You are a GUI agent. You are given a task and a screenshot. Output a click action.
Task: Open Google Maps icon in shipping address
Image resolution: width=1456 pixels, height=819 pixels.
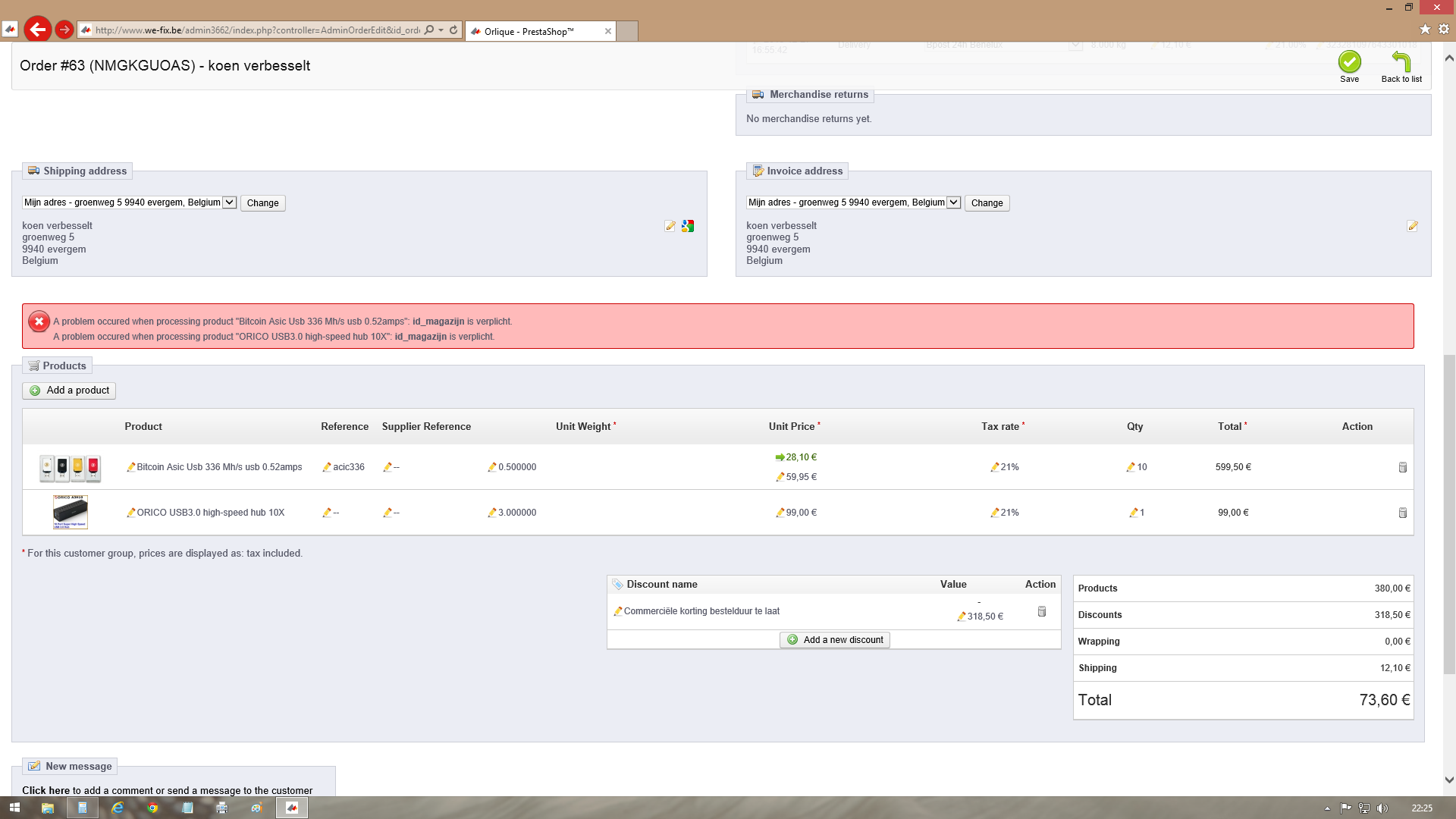[x=688, y=226]
